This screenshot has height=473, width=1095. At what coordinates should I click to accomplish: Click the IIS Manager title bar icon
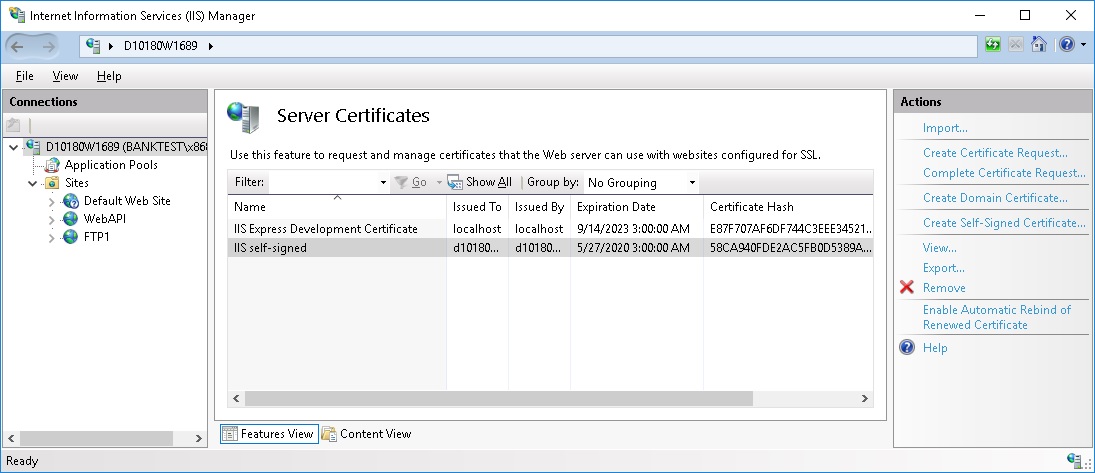click(16, 15)
